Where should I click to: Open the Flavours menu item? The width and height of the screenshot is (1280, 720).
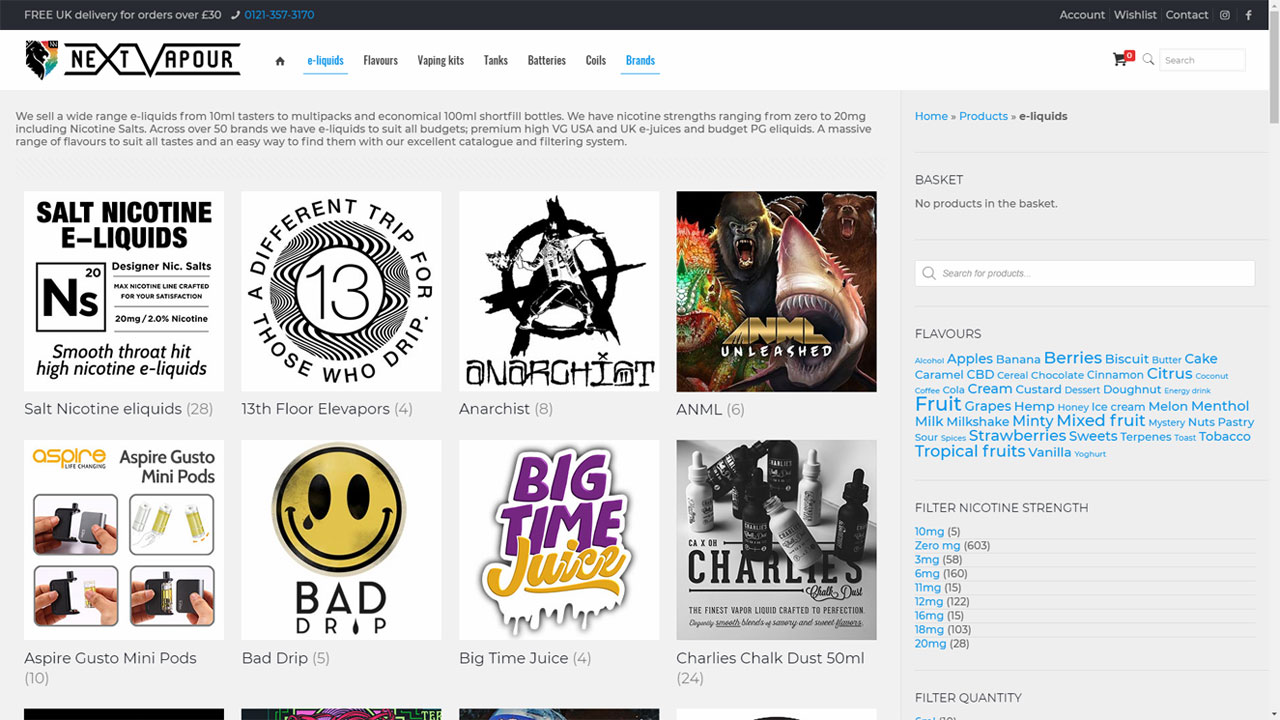coord(380,60)
